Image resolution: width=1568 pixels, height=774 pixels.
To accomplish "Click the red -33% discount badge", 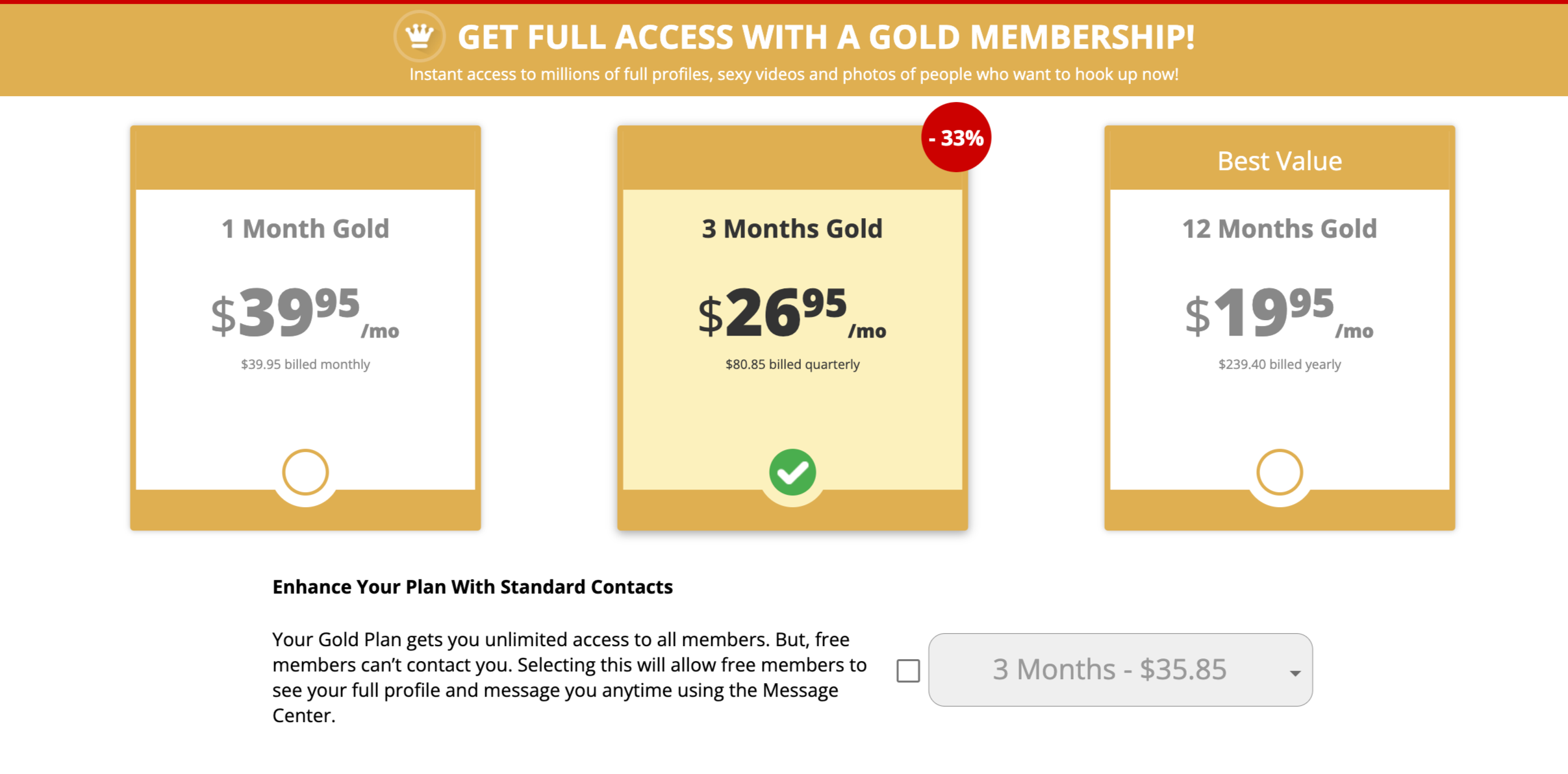I will (956, 137).
